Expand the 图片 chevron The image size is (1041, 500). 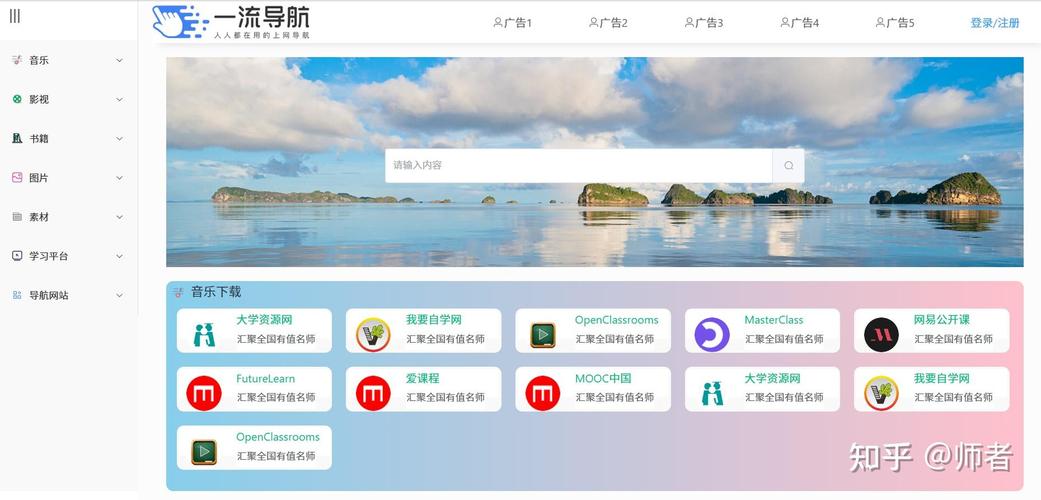pyautogui.click(x=120, y=177)
